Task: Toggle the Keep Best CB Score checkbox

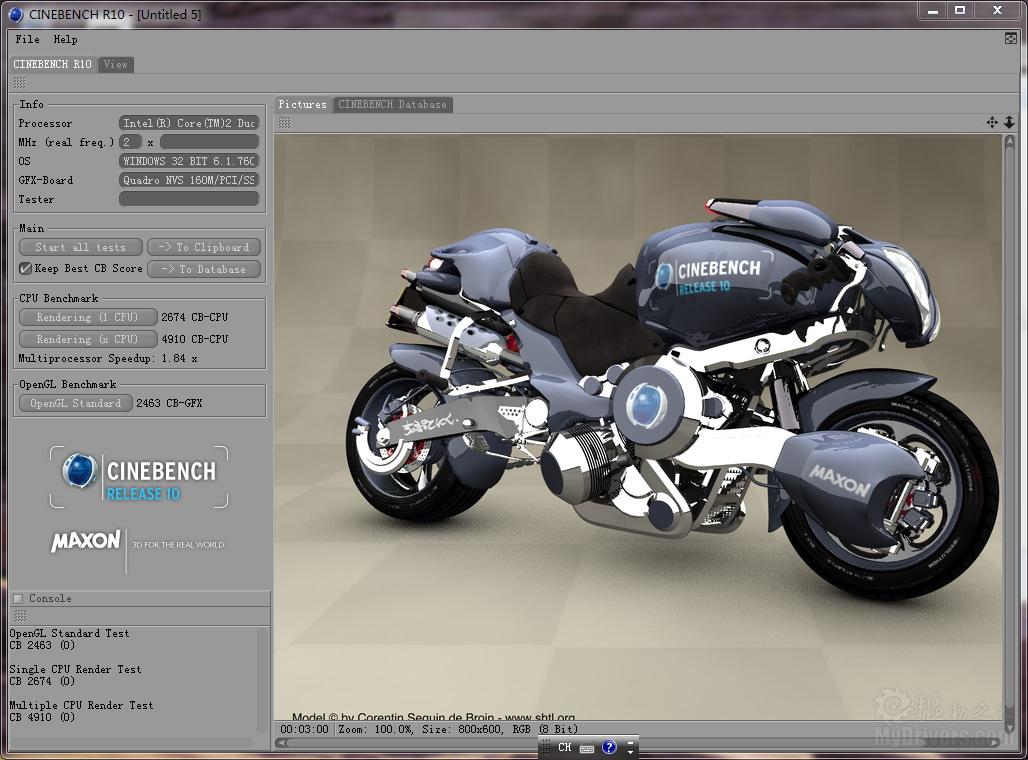Action: (26, 269)
